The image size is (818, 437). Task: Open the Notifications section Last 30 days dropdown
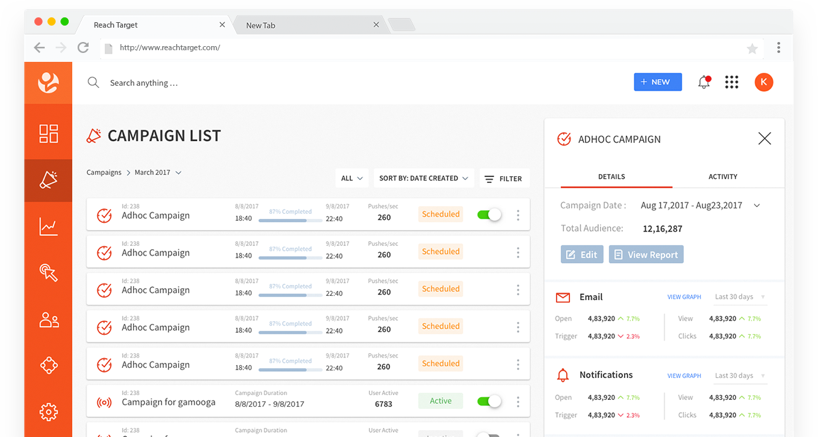click(740, 375)
